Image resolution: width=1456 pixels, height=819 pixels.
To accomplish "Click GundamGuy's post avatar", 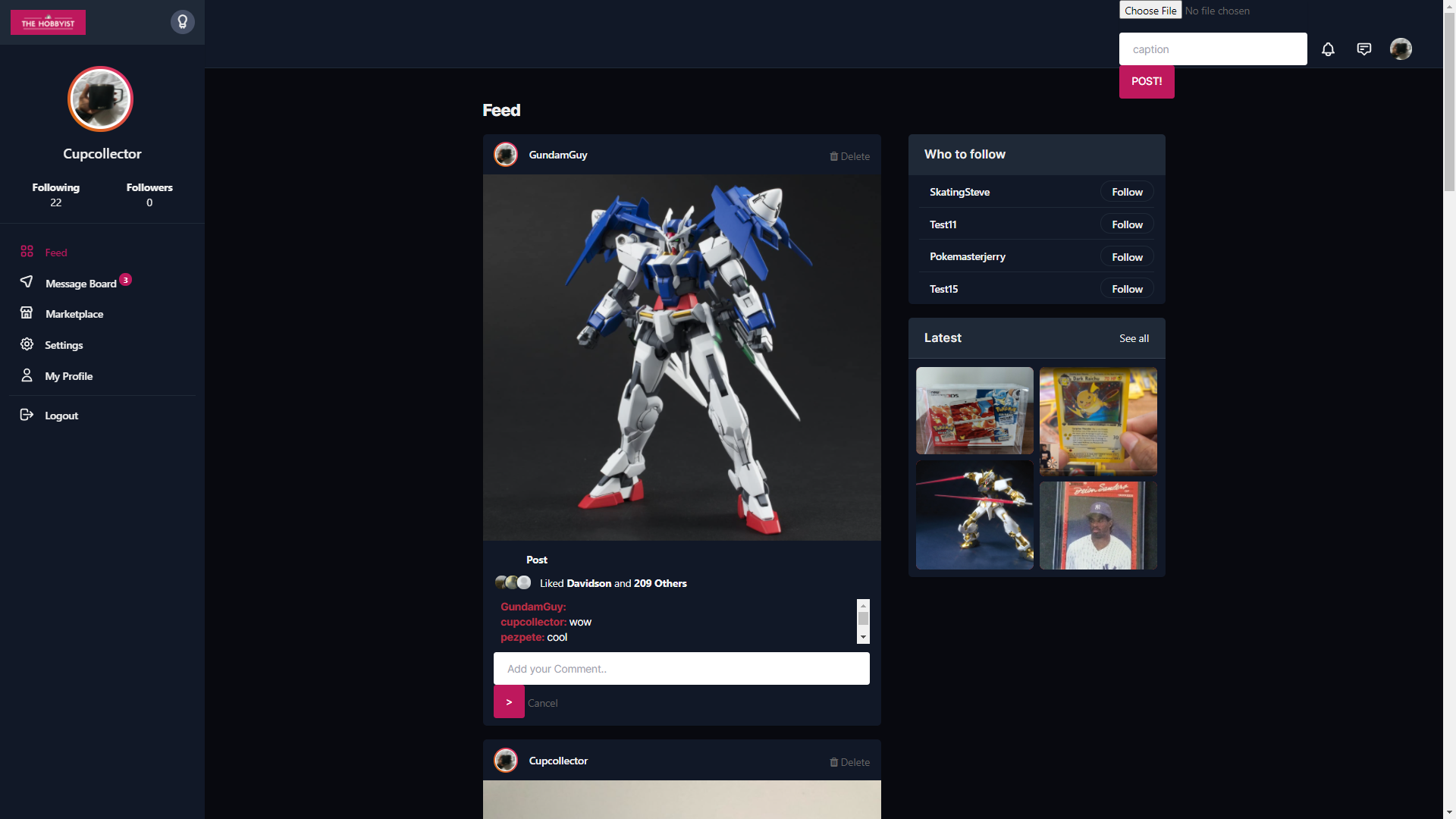I will (506, 155).
